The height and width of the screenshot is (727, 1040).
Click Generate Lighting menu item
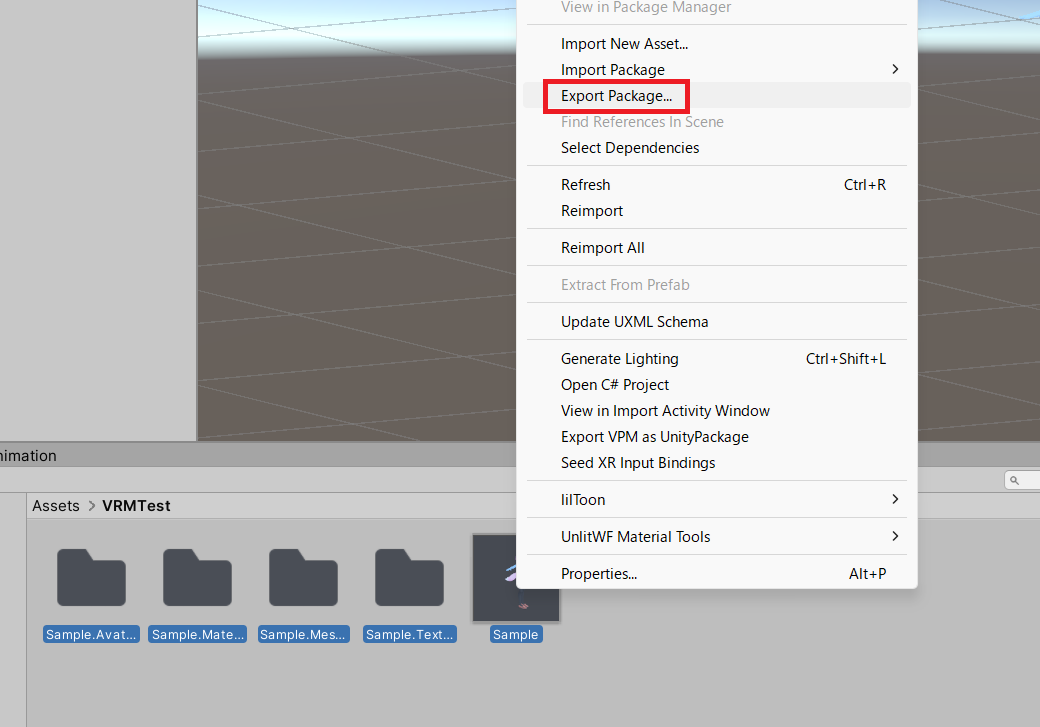tap(619, 359)
